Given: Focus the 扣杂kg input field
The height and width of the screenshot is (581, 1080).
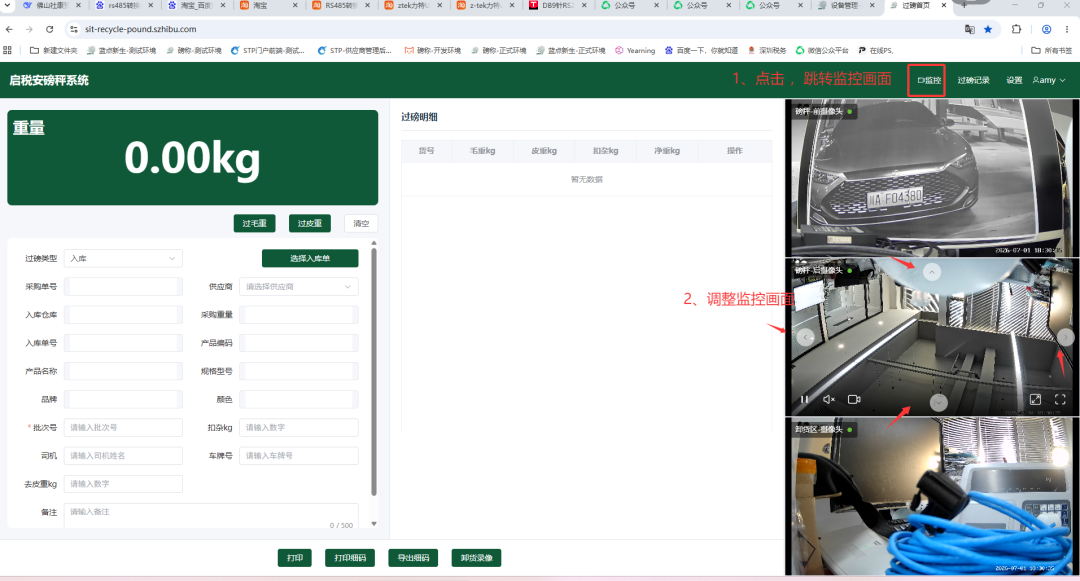Looking at the screenshot, I should [299, 427].
